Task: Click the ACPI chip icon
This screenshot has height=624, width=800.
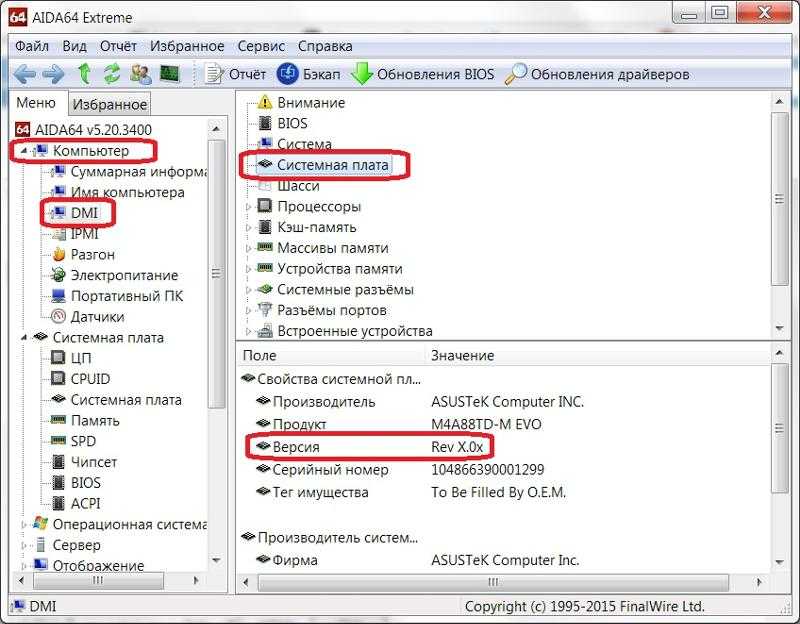Action: [59, 503]
